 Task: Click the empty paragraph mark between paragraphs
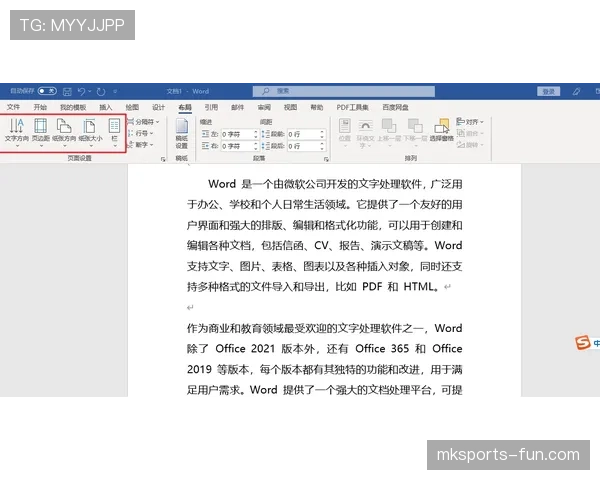click(x=190, y=307)
